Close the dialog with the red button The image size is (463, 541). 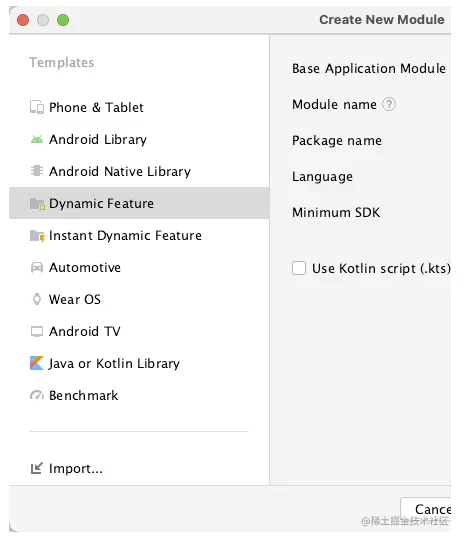23,20
